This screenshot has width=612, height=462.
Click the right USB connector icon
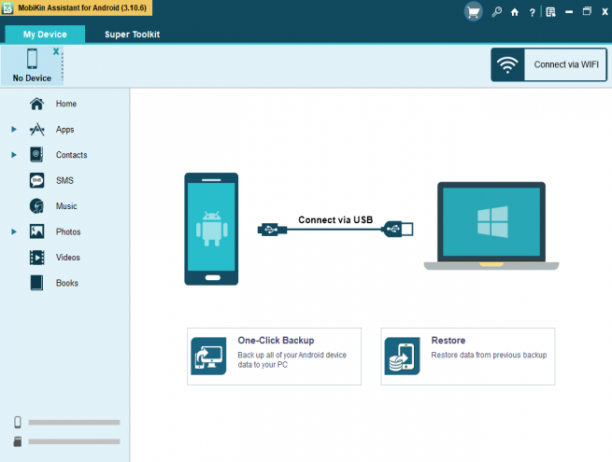(x=398, y=229)
